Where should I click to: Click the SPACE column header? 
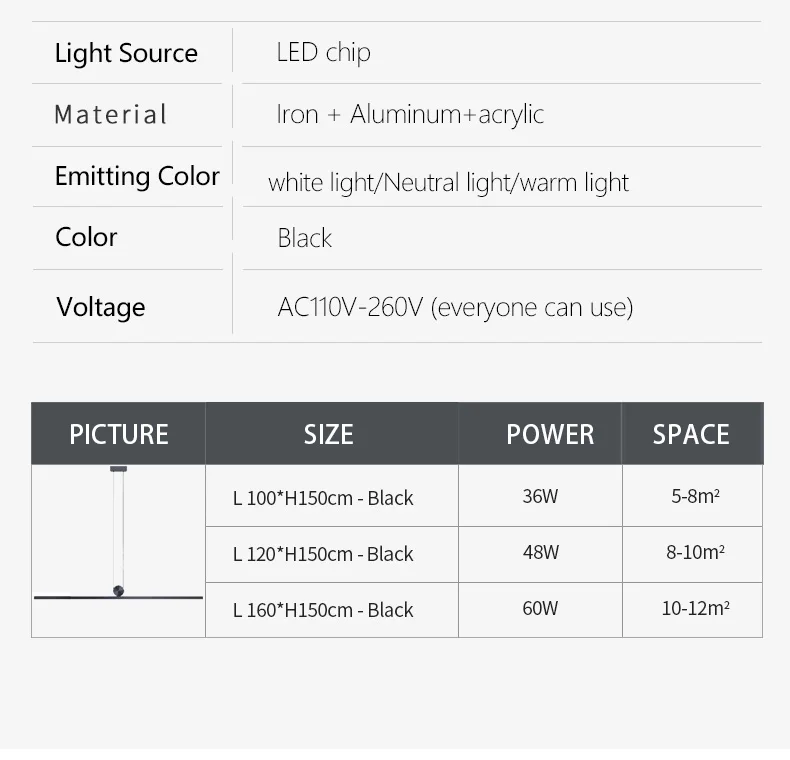tap(691, 434)
